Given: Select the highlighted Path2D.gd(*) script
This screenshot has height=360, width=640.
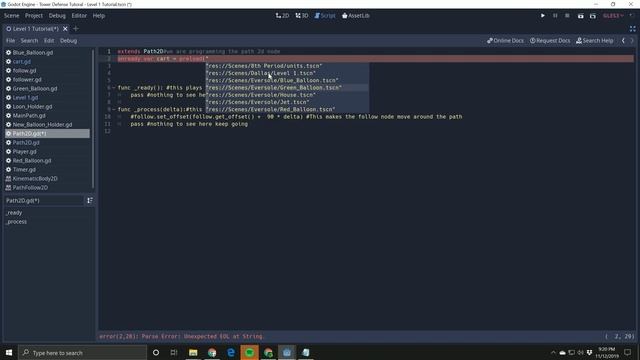Looking at the screenshot, I should pos(47,133).
